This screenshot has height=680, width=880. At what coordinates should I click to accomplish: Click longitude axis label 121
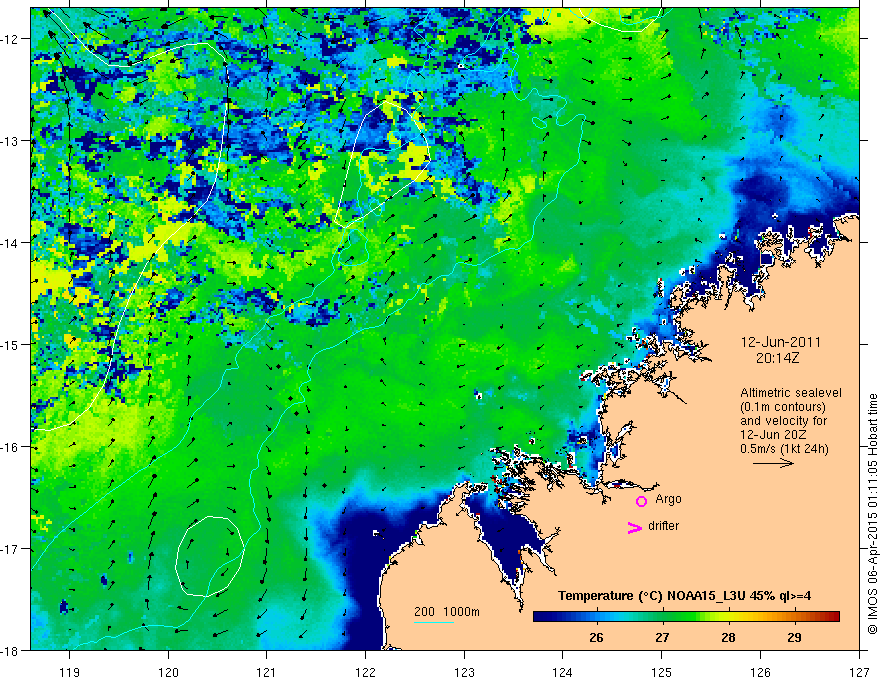[267, 672]
